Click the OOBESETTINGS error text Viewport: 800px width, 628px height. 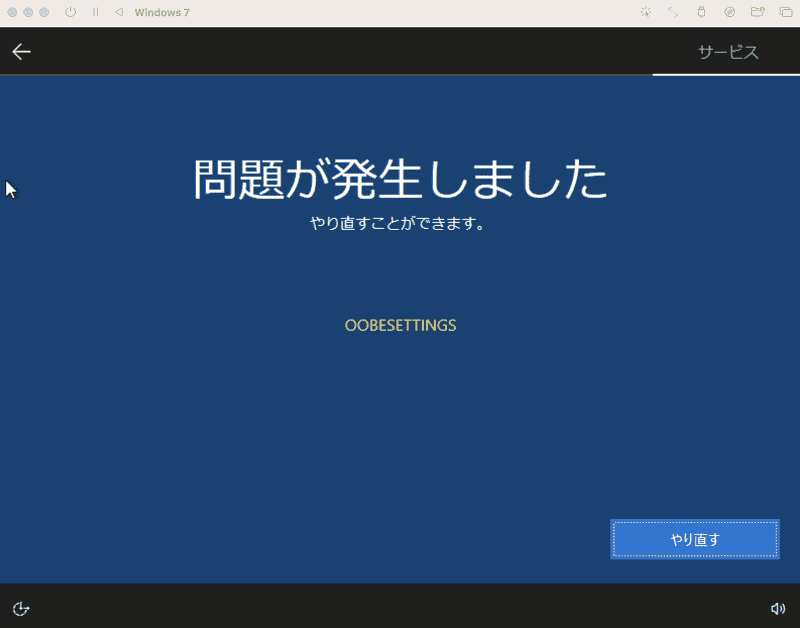401,325
